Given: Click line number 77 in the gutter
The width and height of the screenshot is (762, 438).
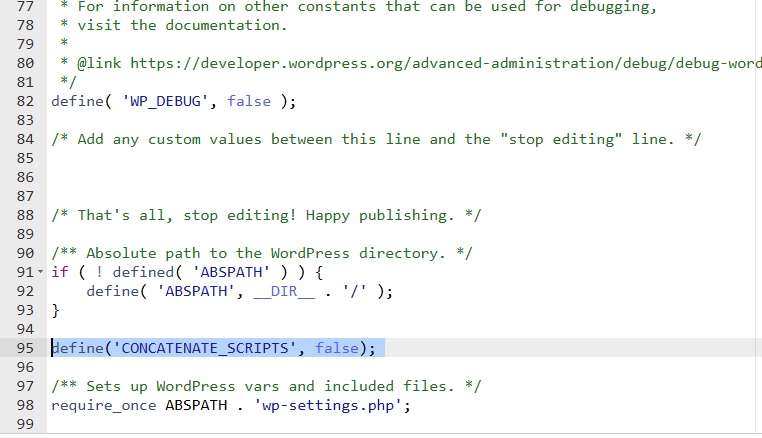Looking at the screenshot, I should tap(25, 7).
